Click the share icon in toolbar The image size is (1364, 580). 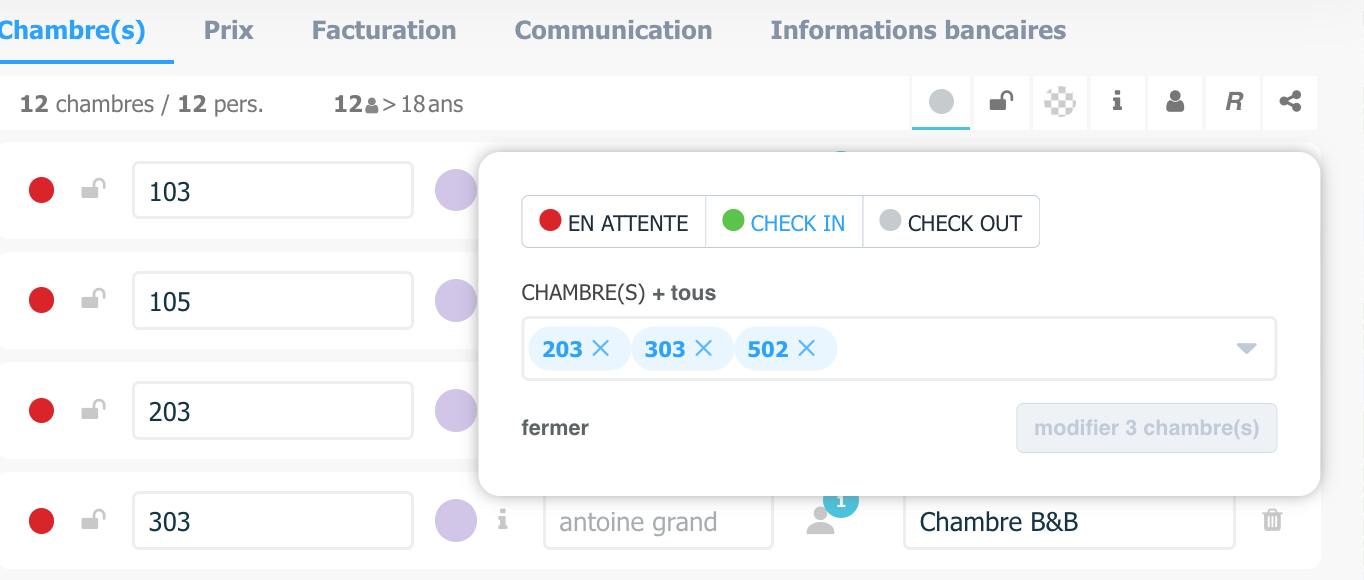(x=1290, y=102)
